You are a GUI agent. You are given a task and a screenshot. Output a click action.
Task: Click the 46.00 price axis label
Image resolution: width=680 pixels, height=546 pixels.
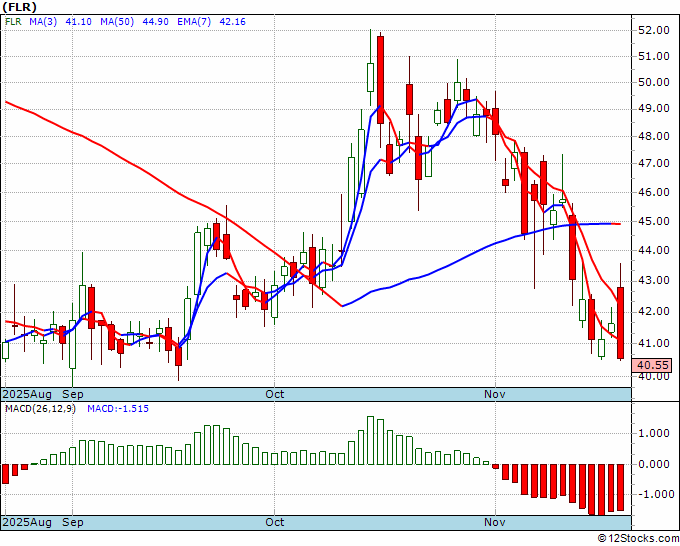653,192
